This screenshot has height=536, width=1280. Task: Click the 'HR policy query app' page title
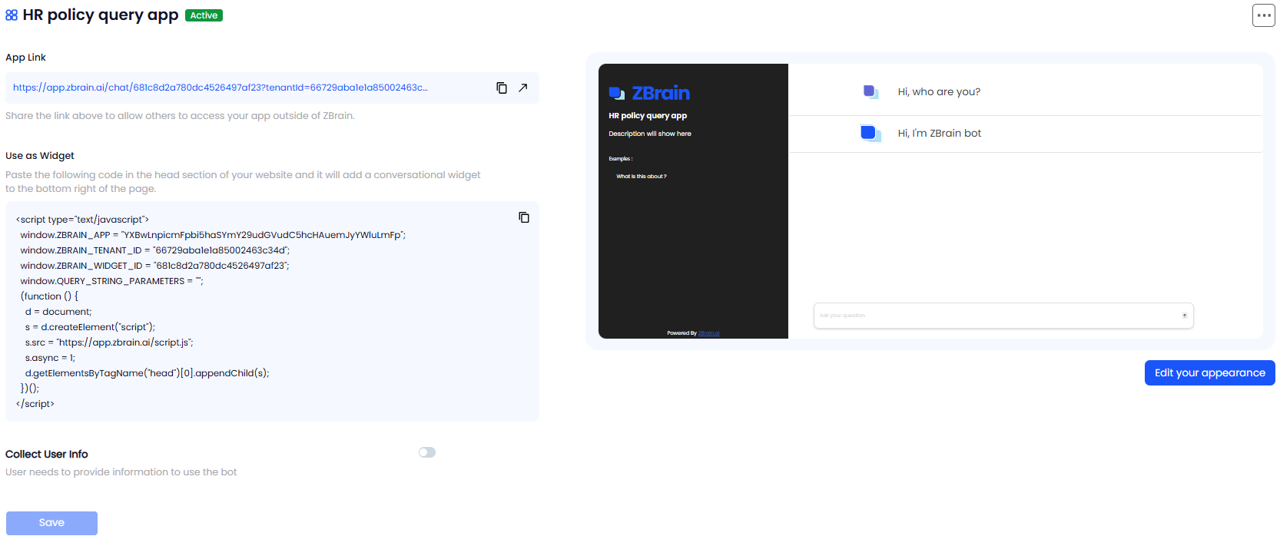tap(100, 16)
